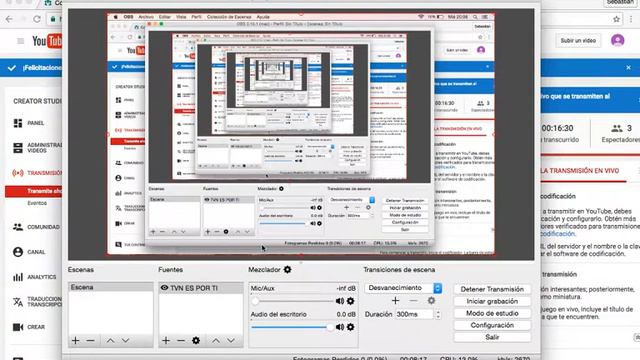
Task: Add a scene transition with plus
Action: click(395, 301)
